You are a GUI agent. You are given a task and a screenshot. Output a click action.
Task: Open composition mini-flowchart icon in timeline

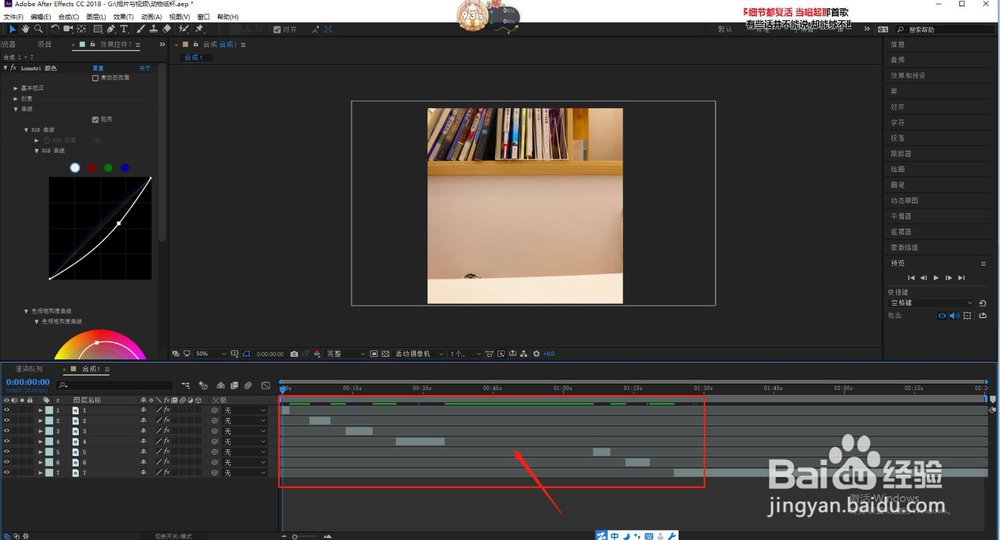186,385
